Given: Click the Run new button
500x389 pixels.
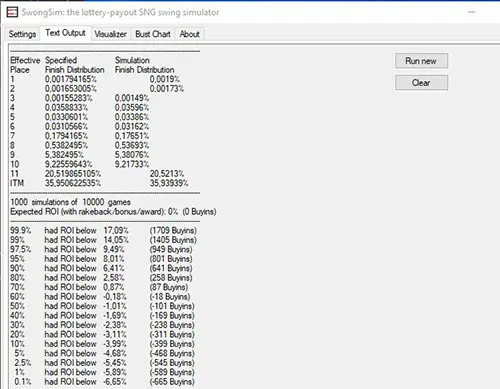Looking at the screenshot, I should tap(421, 61).
